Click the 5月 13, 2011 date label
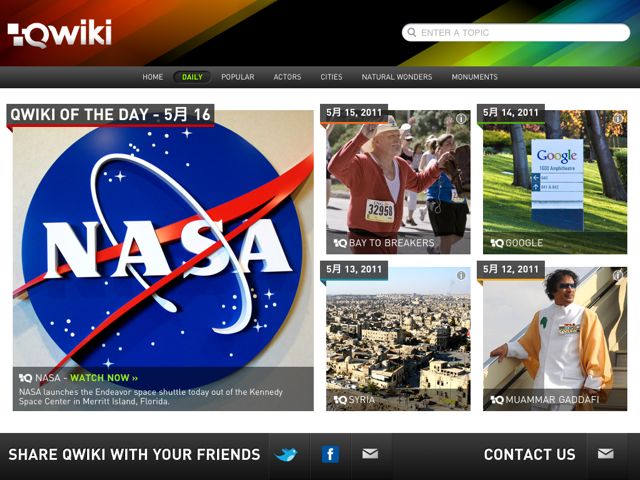 point(354,269)
